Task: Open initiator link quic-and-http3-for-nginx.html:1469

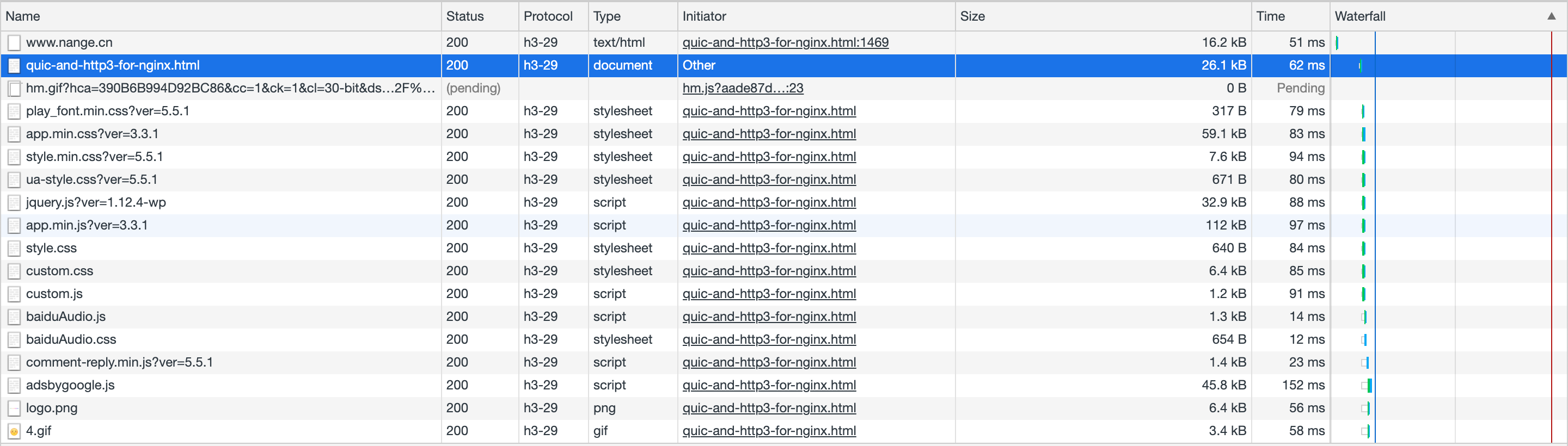Action: (785, 42)
